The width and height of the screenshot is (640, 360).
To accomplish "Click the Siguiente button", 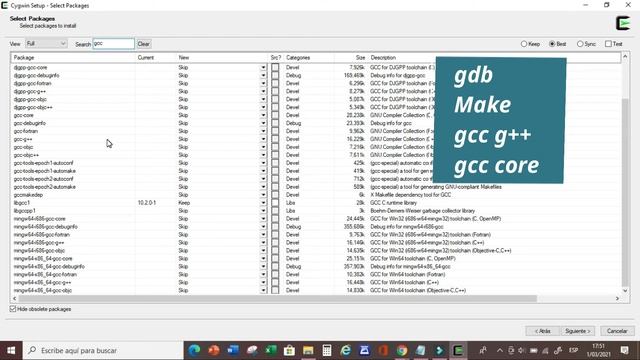I will [578, 331].
